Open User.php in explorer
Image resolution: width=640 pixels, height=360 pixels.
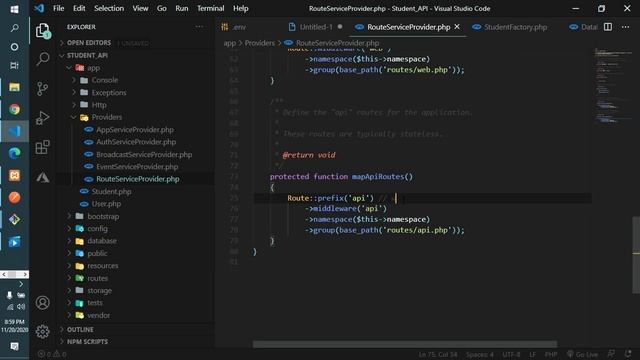pos(106,204)
